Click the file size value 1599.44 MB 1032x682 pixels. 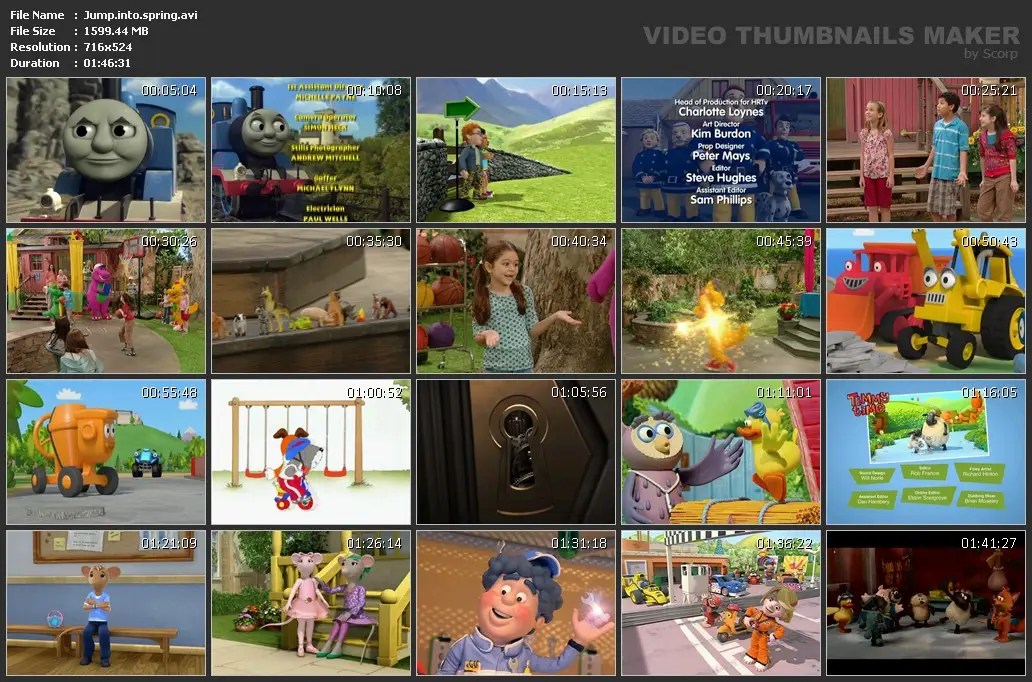[116, 31]
